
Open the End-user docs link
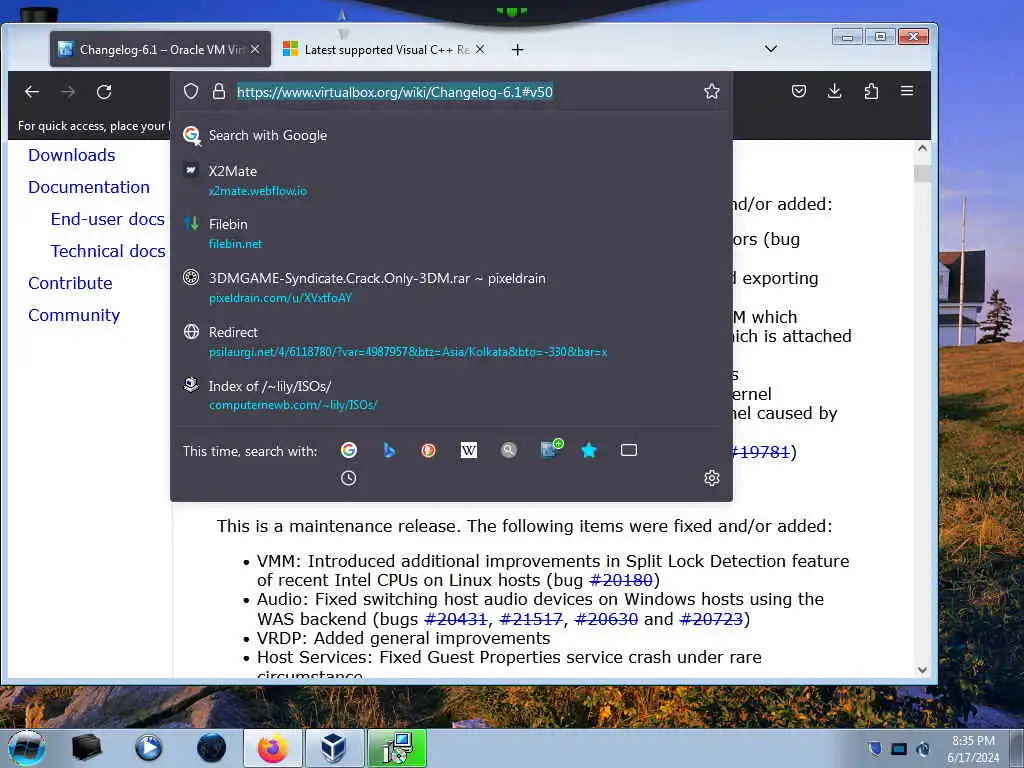pyautogui.click(x=108, y=219)
